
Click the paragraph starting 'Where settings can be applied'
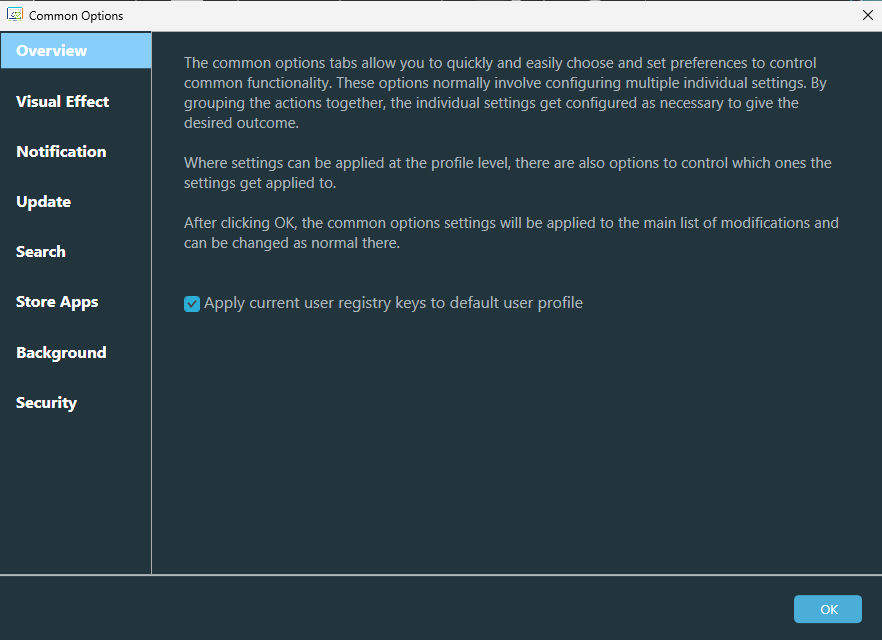507,172
